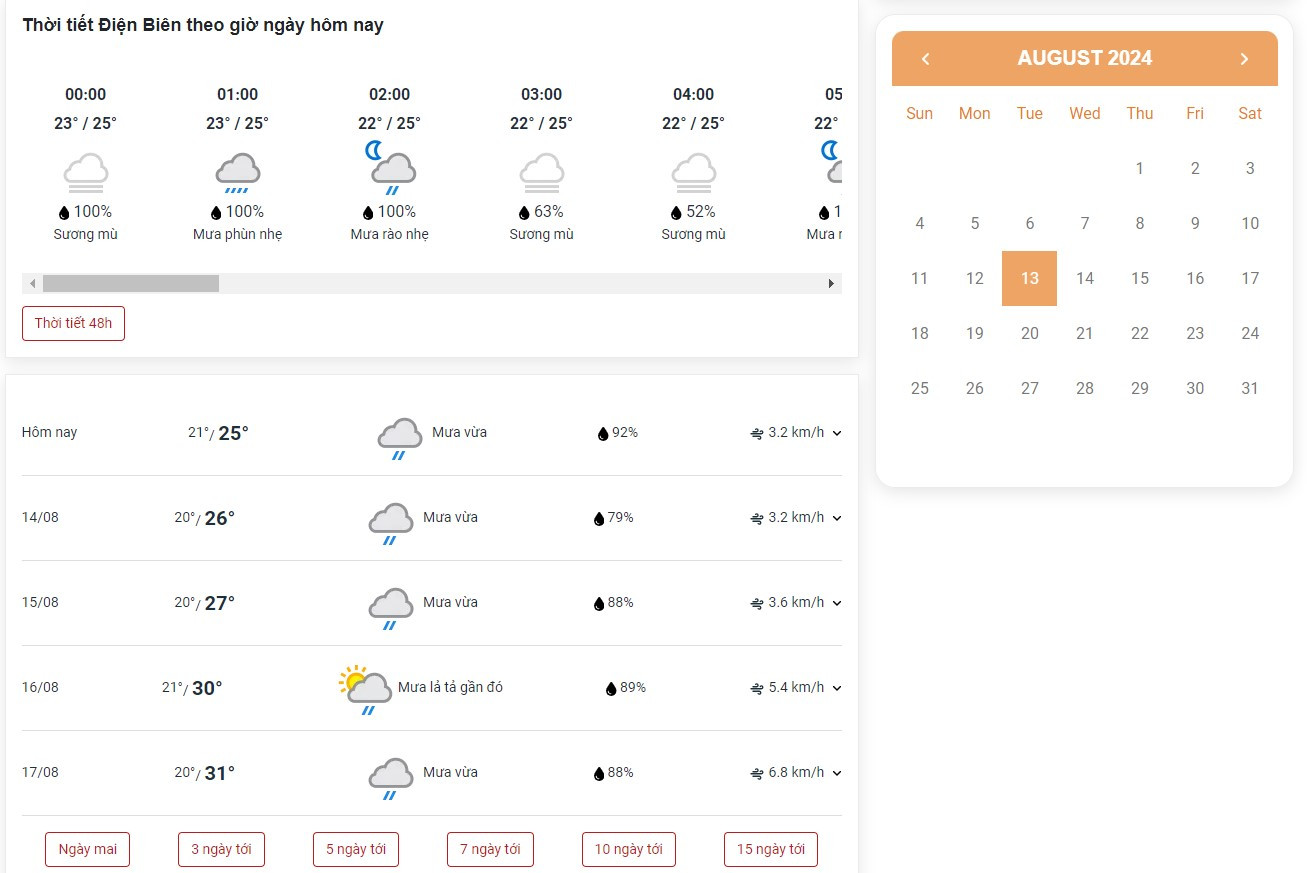The image size is (1307, 873).
Task: Click the humidity drop icon in 15/08 row
Action: (x=599, y=604)
